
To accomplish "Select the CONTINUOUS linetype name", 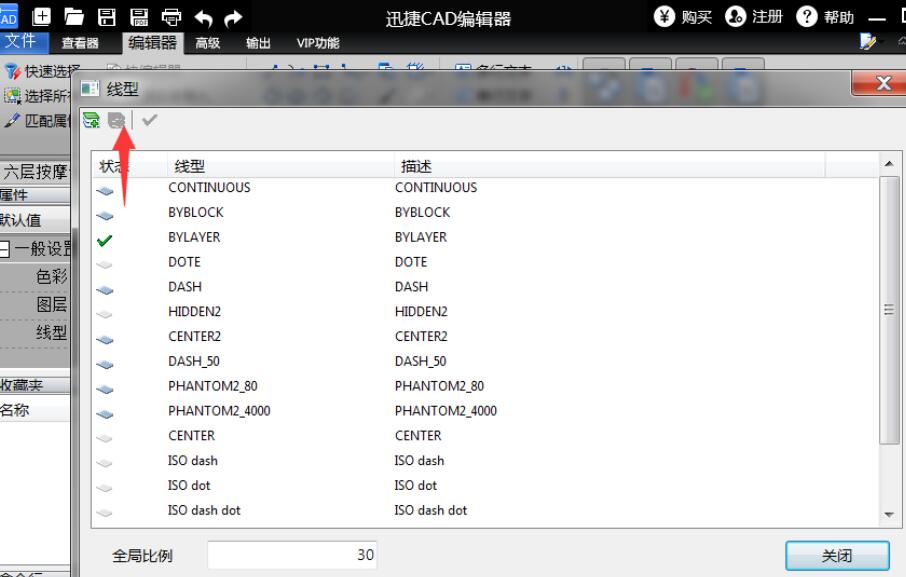I will point(209,188).
